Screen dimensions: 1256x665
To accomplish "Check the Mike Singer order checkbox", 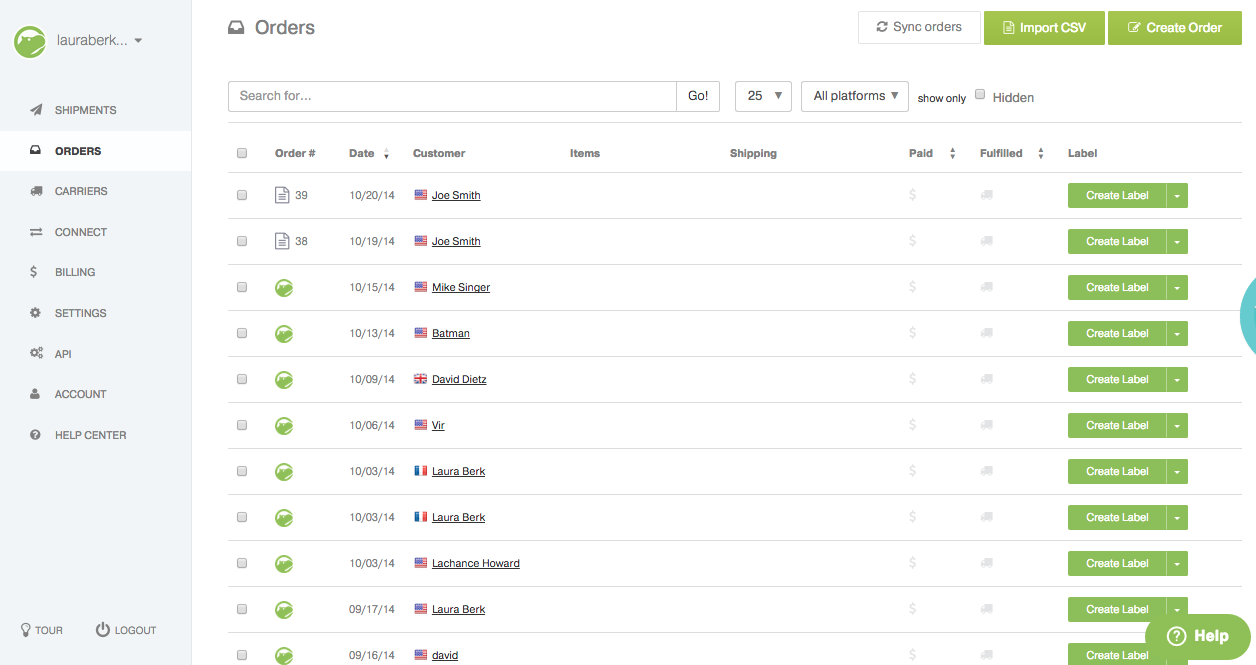I will pyautogui.click(x=242, y=287).
